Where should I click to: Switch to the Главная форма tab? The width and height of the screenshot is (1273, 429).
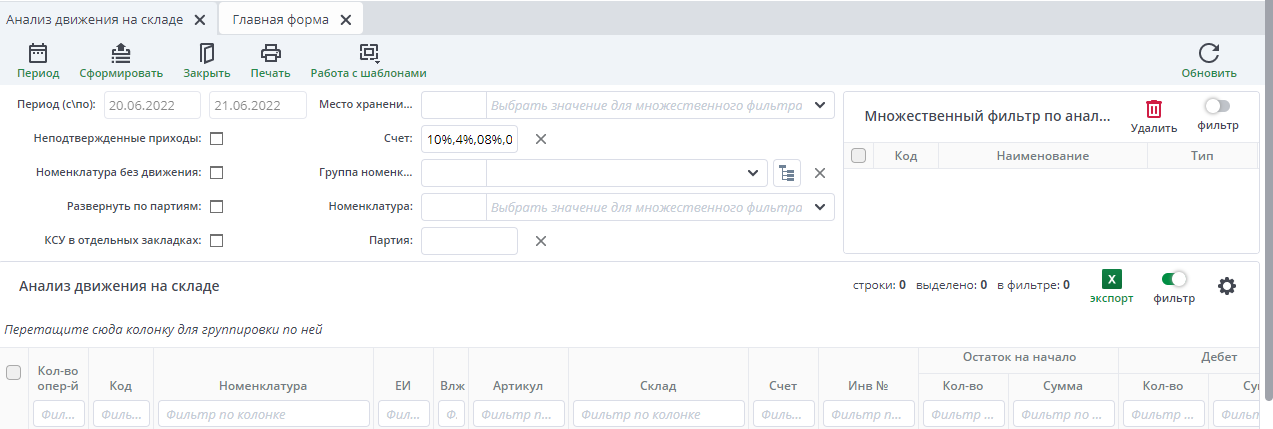coord(280,19)
